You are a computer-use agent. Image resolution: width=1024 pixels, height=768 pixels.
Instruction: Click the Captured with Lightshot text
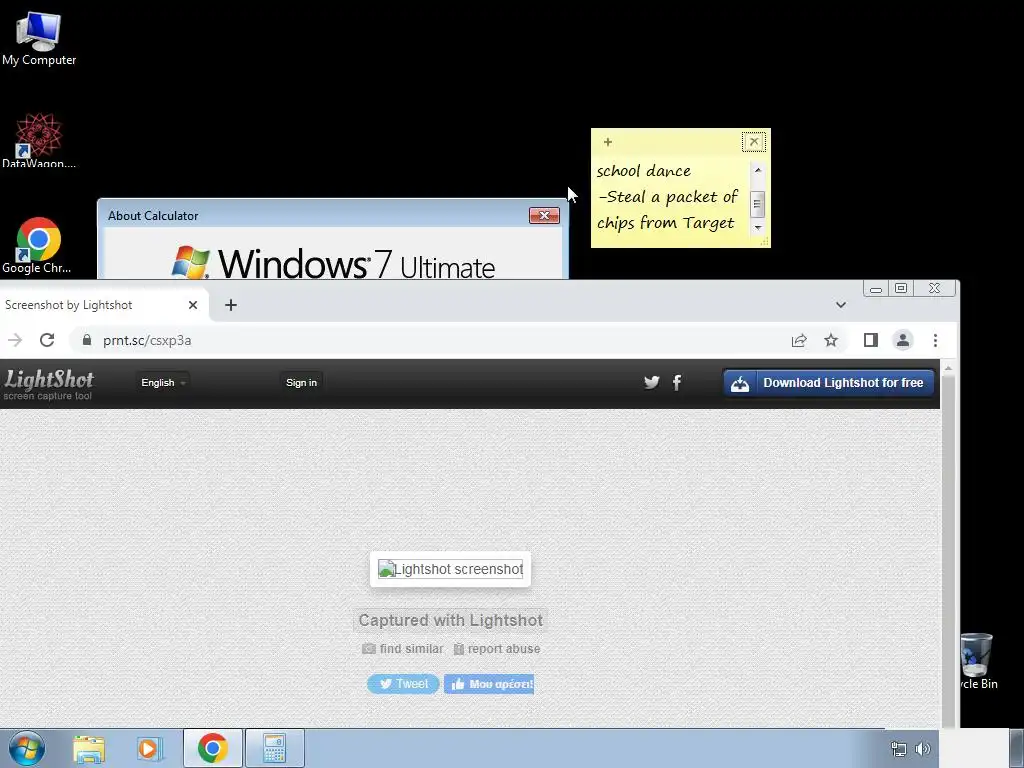(451, 620)
